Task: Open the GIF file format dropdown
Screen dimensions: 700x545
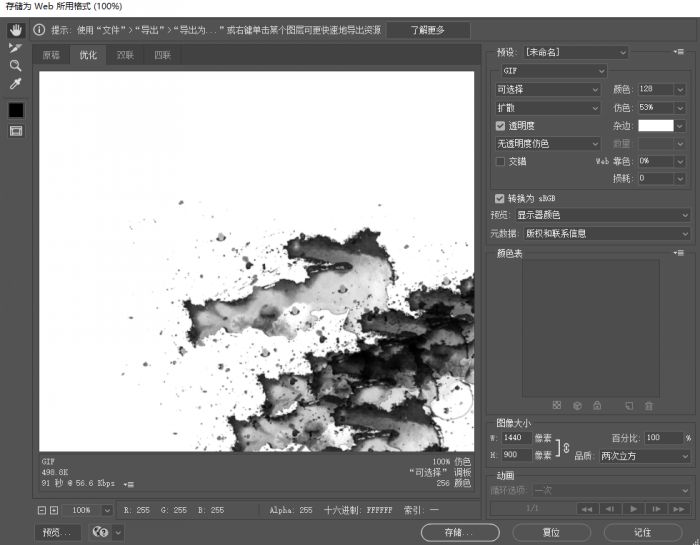Action: (x=551, y=71)
